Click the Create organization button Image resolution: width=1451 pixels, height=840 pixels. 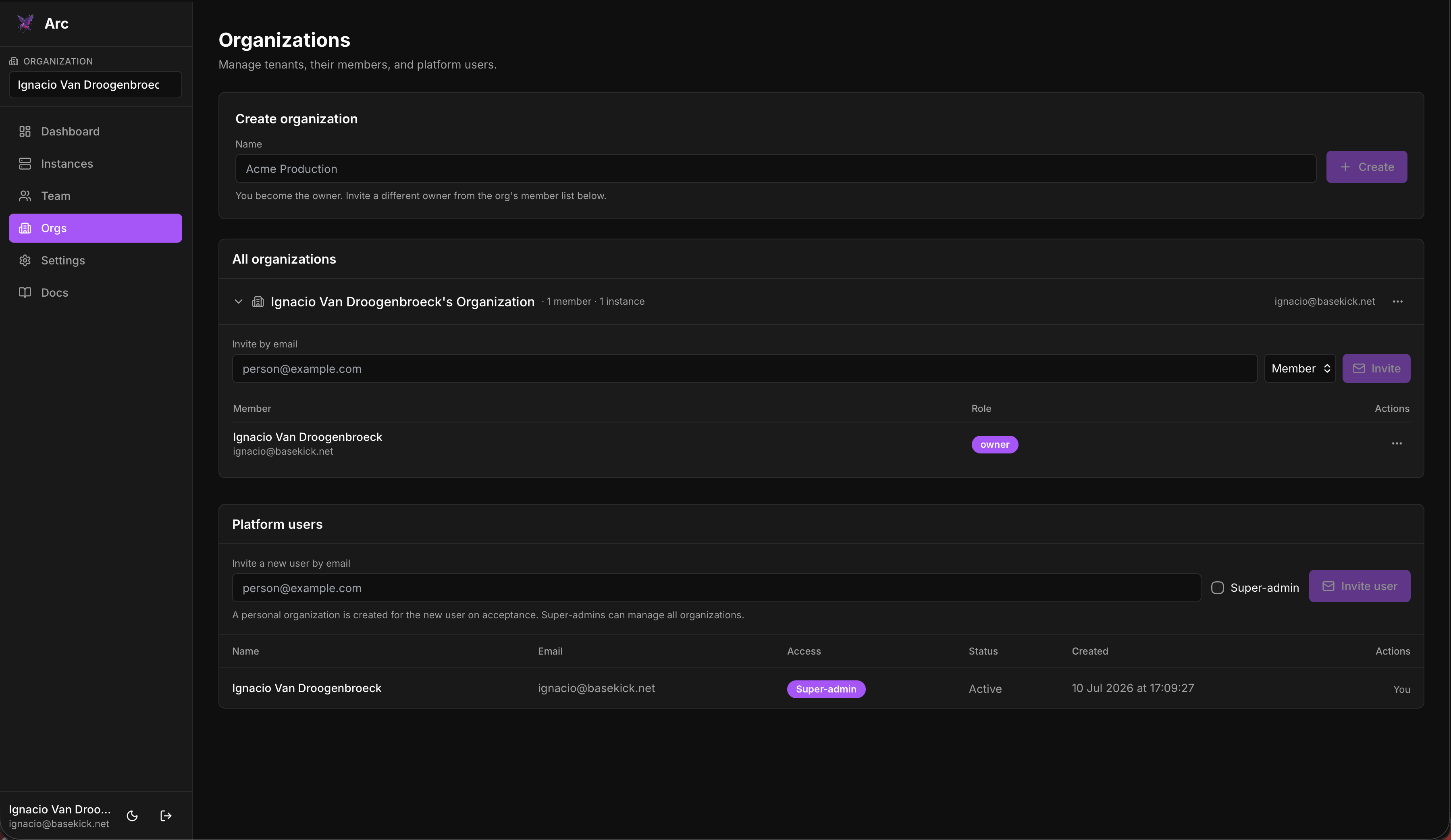(1366, 167)
